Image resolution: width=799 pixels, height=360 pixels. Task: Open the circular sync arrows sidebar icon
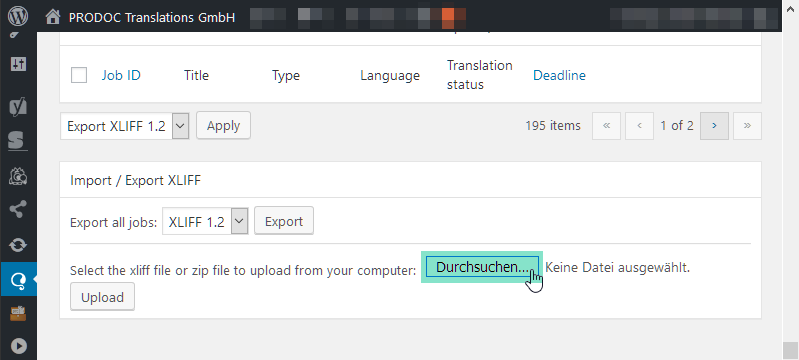[x=18, y=245]
